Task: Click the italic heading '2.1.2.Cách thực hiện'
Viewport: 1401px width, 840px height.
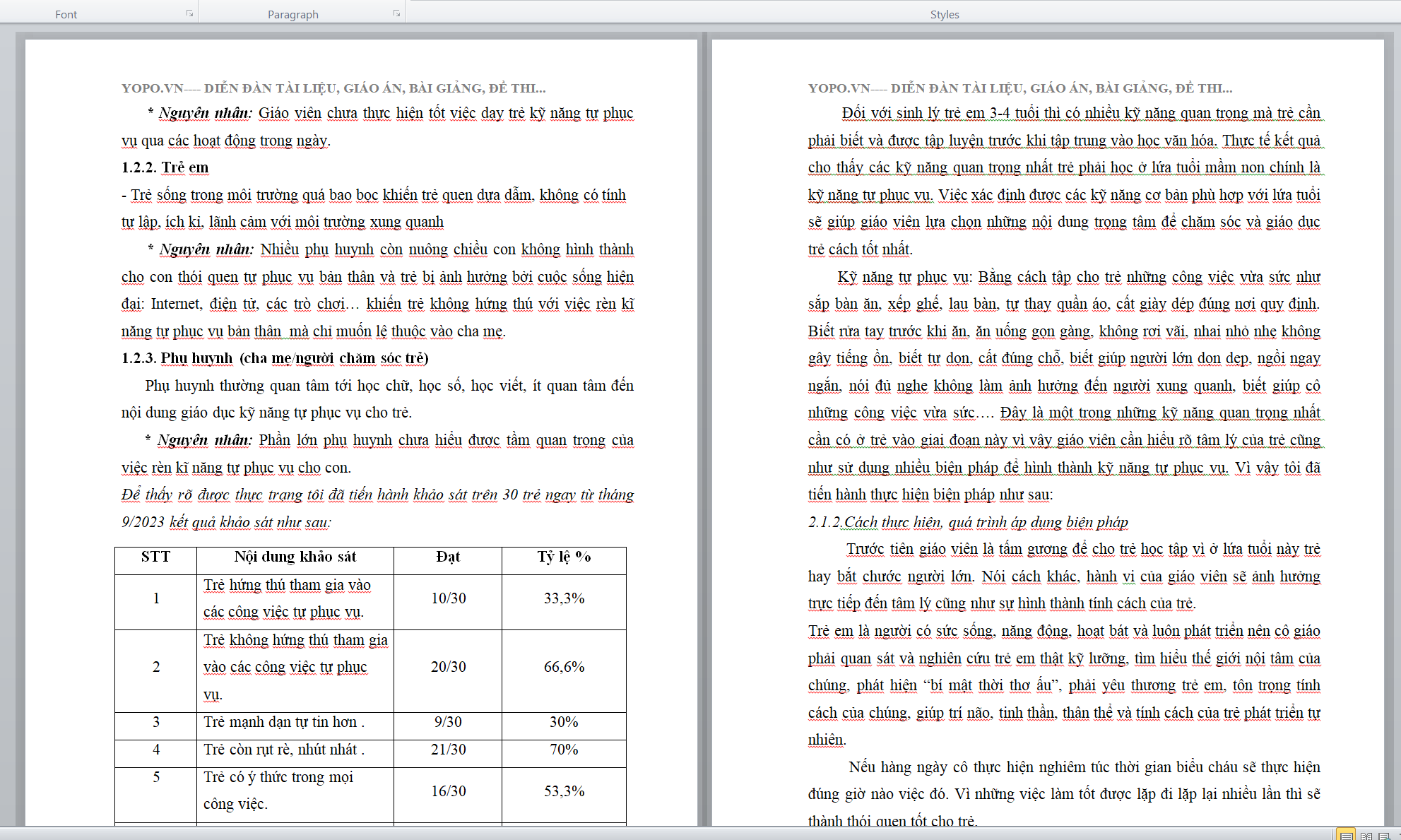Action: 875,522
